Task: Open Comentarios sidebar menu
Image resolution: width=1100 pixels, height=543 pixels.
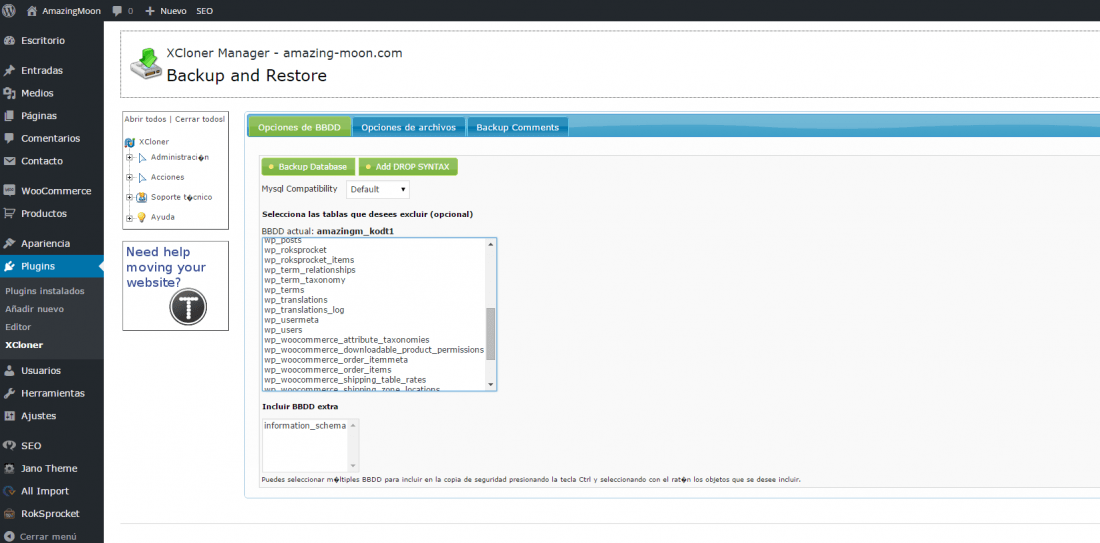Action: click(52, 138)
